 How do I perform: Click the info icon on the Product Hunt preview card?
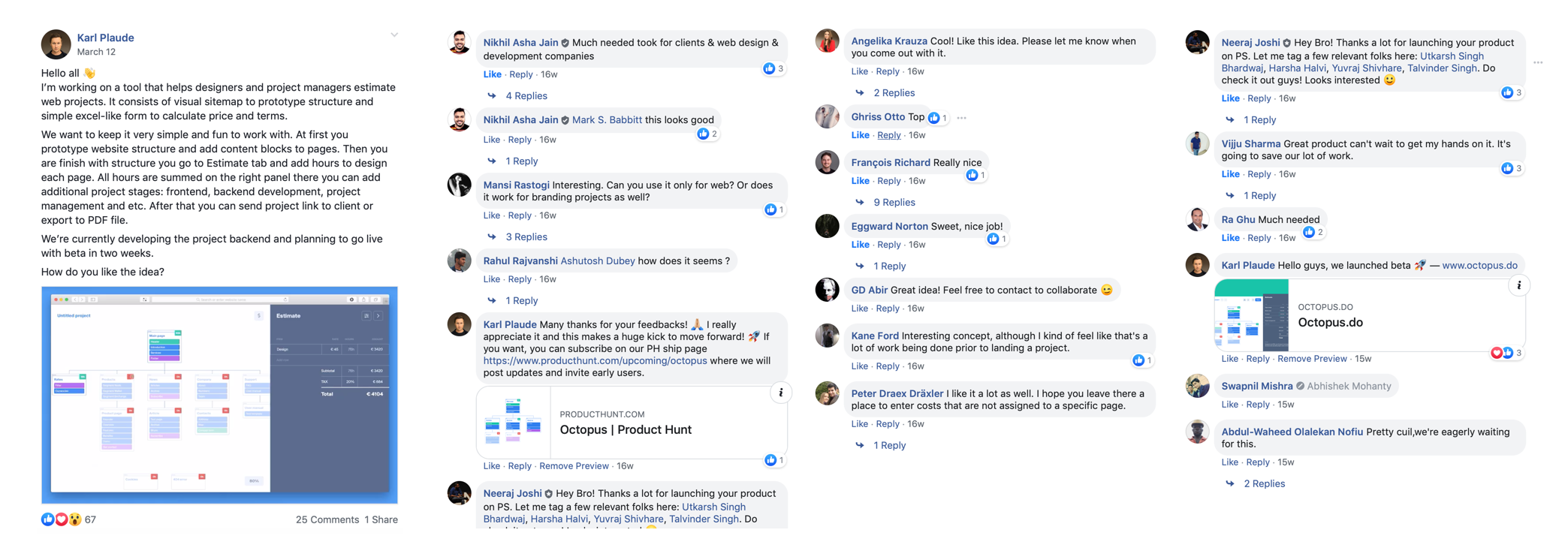pos(780,393)
